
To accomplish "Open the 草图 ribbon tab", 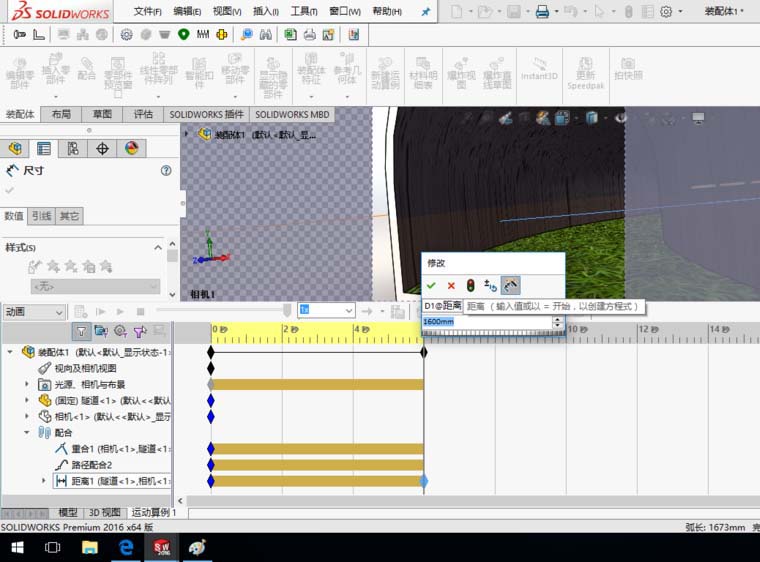I will click(x=102, y=114).
